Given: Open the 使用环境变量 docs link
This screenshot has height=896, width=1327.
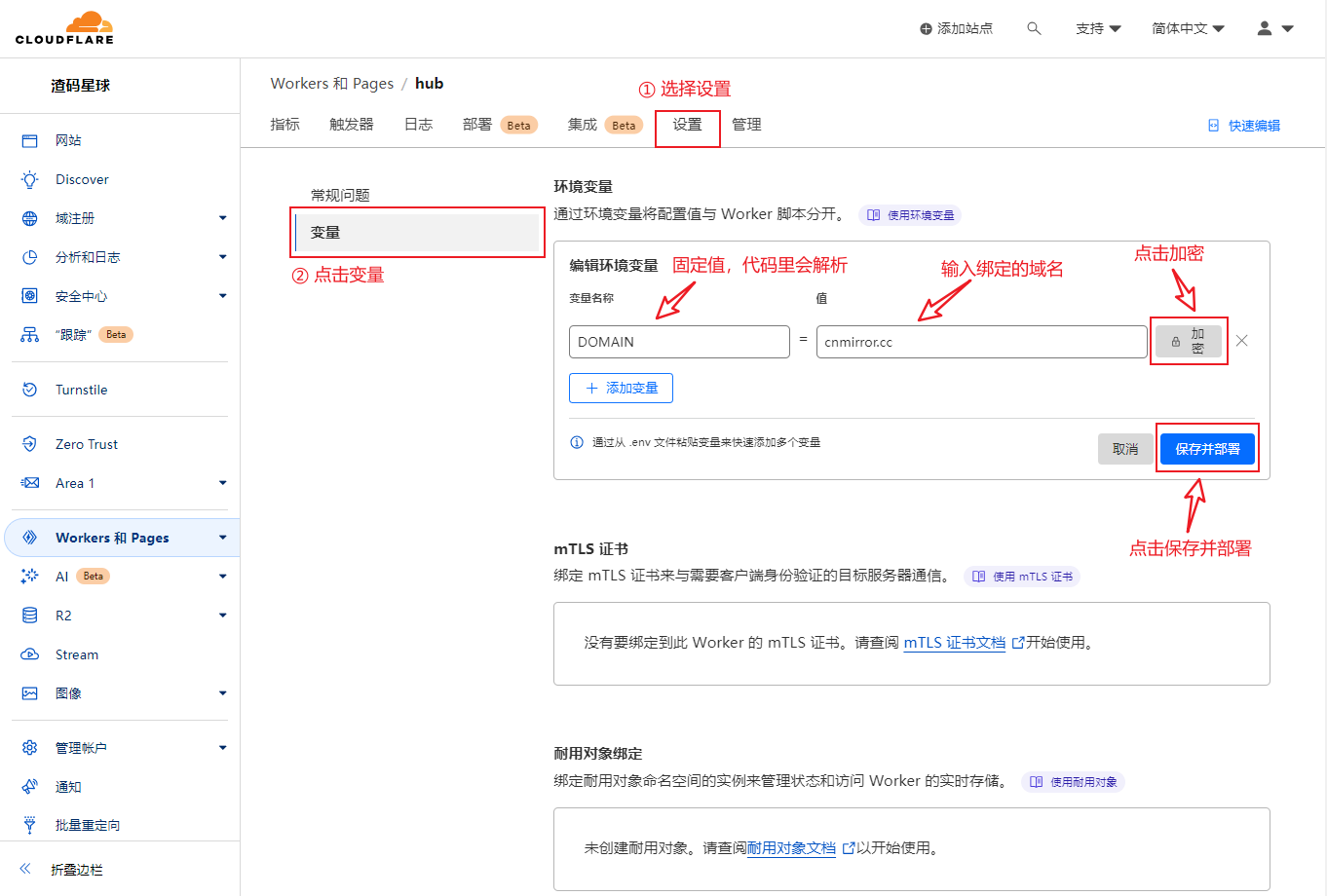Looking at the screenshot, I should tap(910, 215).
